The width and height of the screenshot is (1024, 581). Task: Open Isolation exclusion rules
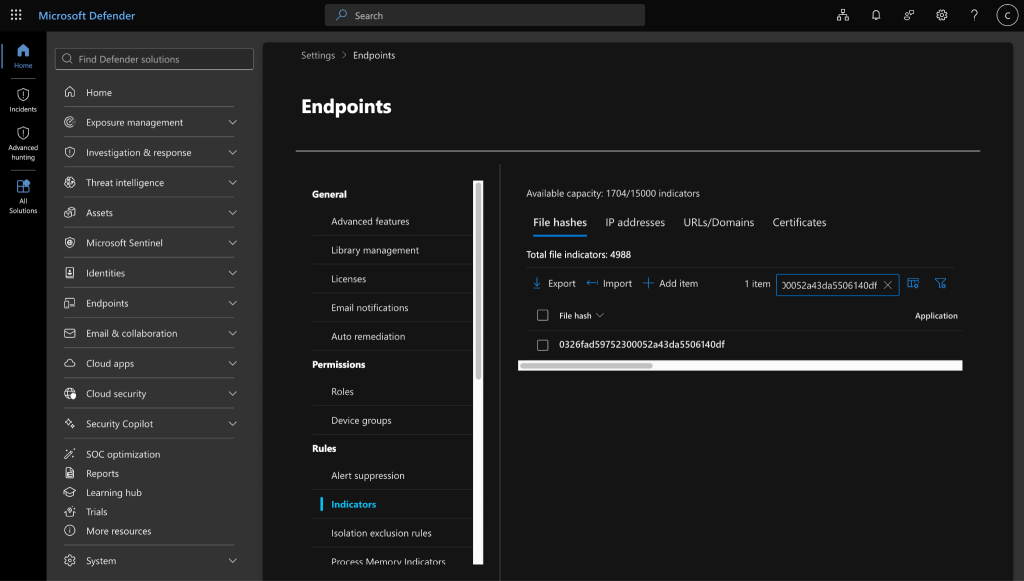381,533
